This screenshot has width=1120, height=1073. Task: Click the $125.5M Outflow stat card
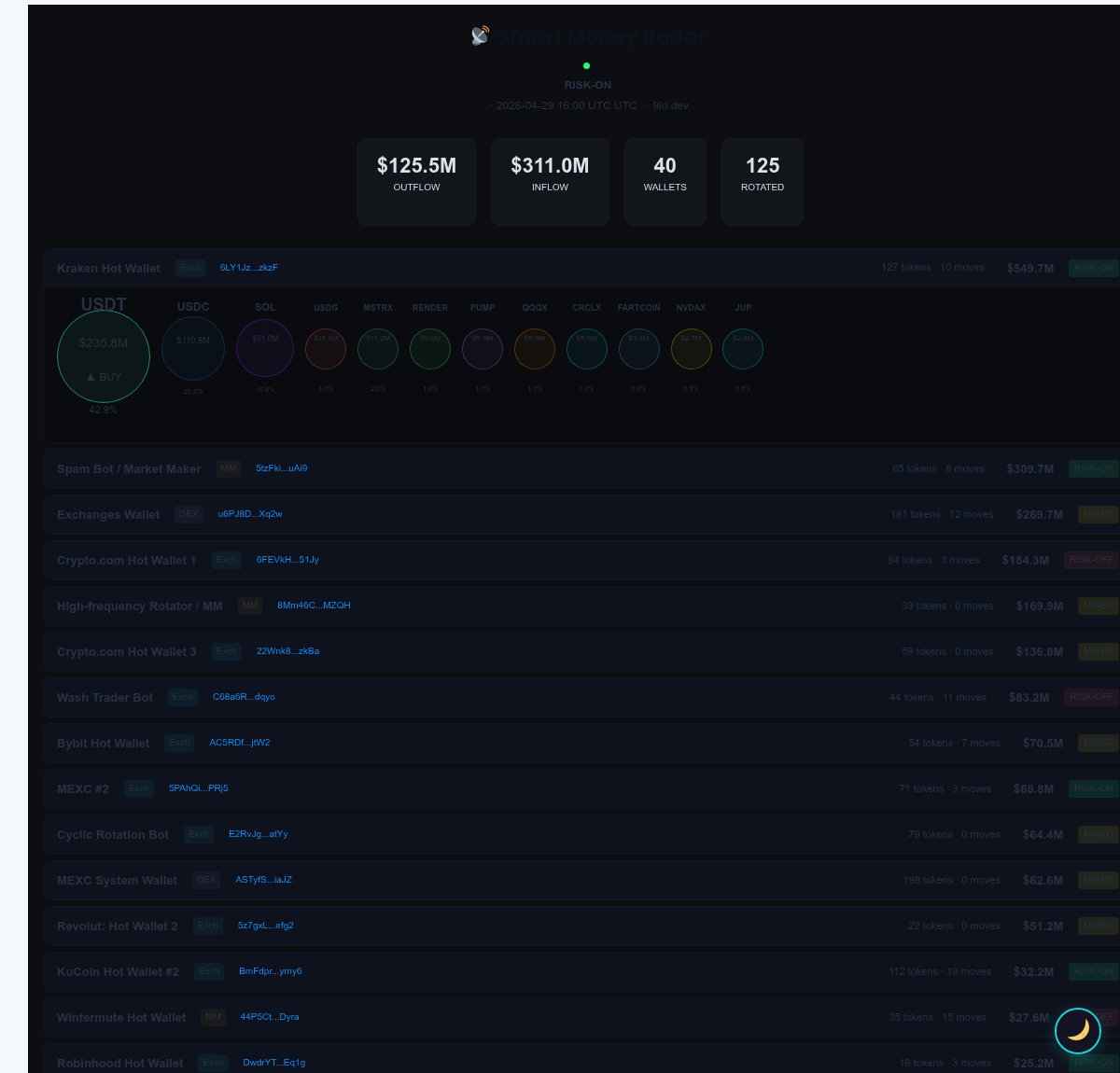click(x=416, y=182)
